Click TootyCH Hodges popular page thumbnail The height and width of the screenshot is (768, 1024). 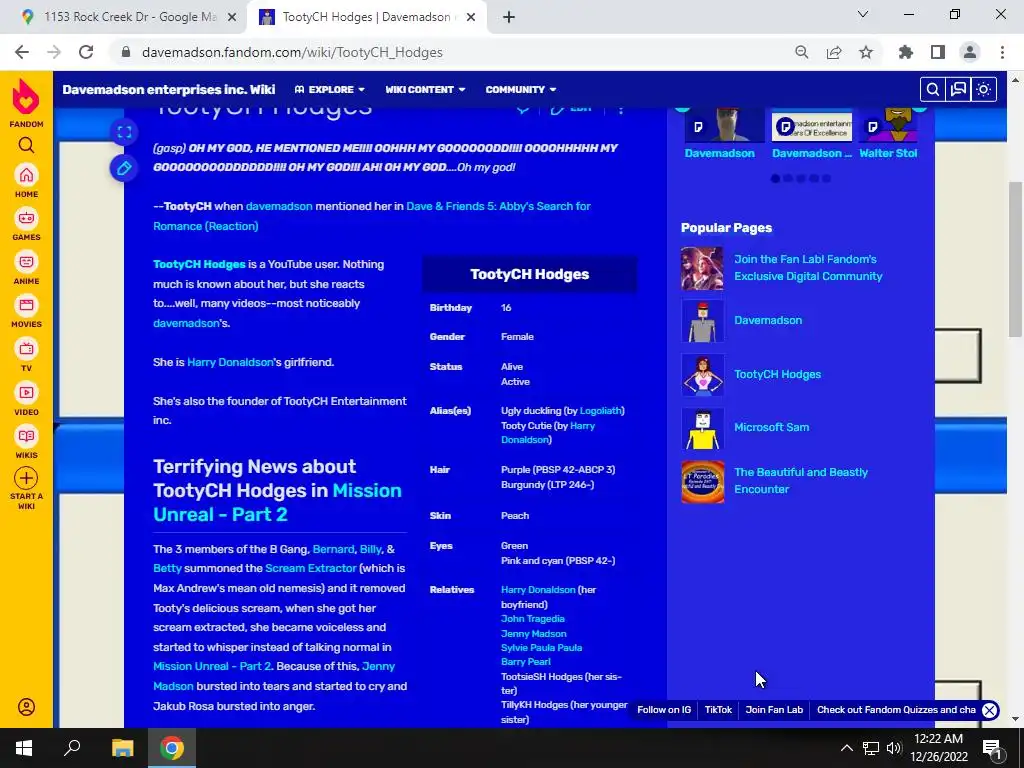[703, 375]
